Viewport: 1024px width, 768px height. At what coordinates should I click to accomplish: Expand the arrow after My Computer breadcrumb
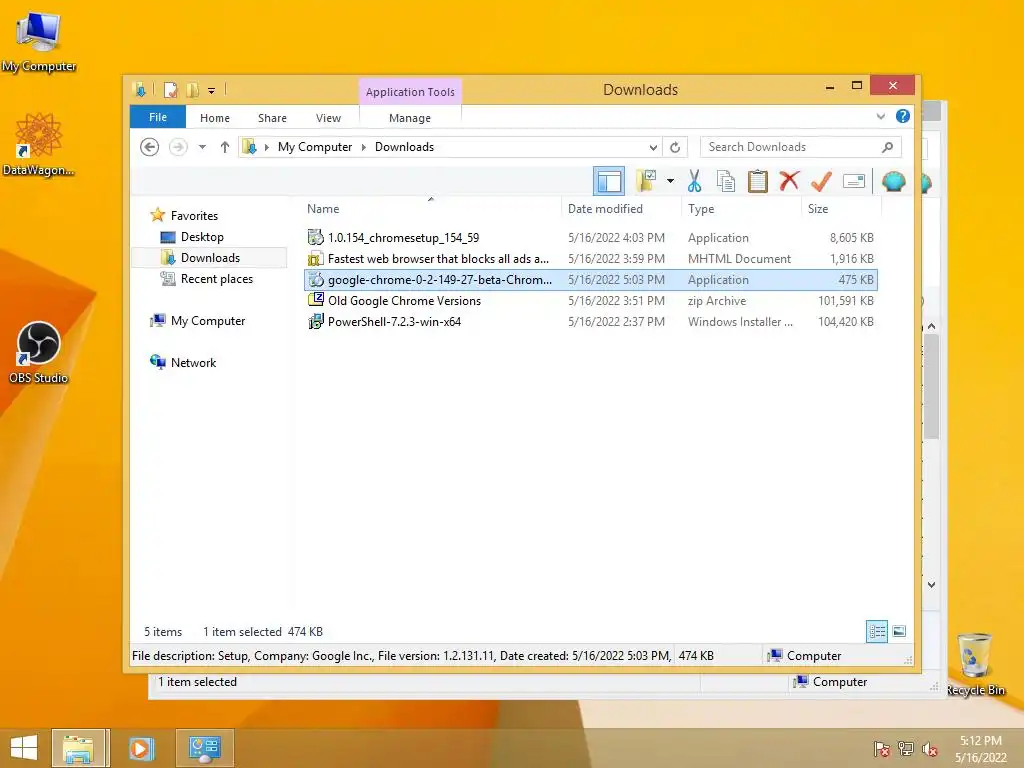click(x=364, y=147)
